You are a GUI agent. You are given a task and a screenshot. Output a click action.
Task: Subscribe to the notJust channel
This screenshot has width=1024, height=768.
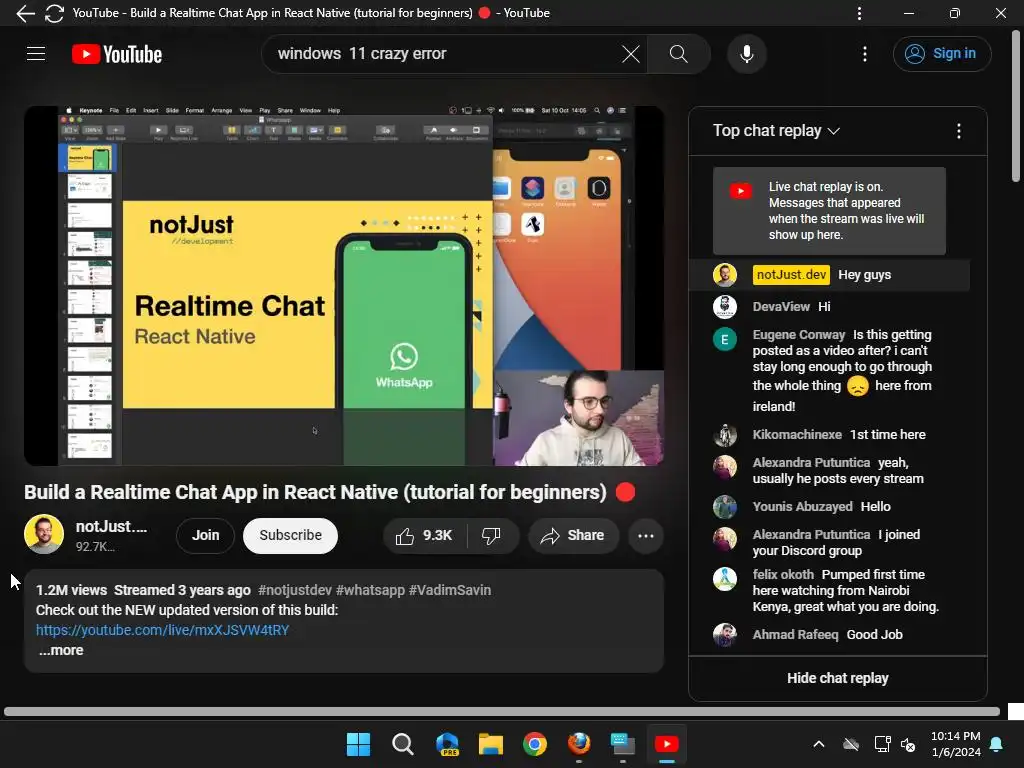point(291,536)
